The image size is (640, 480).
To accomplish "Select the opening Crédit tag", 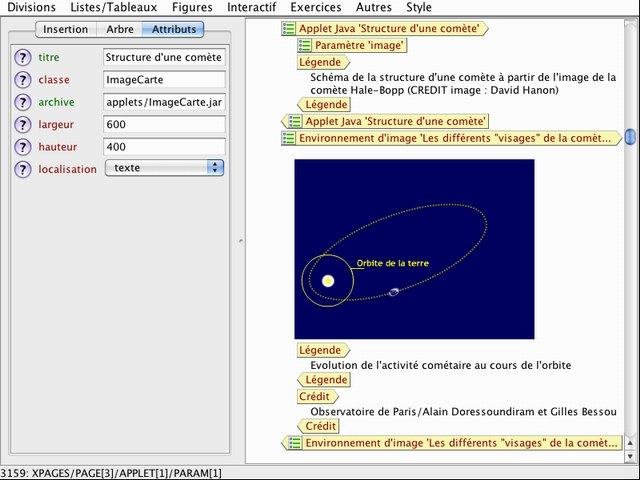I will point(318,396).
